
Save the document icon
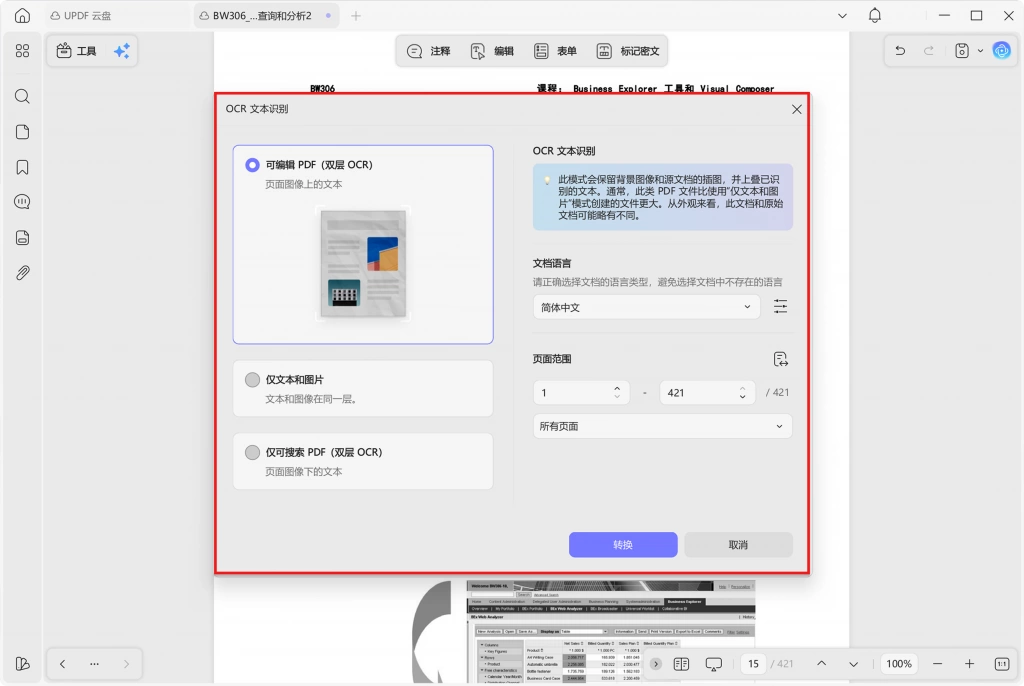[962, 50]
